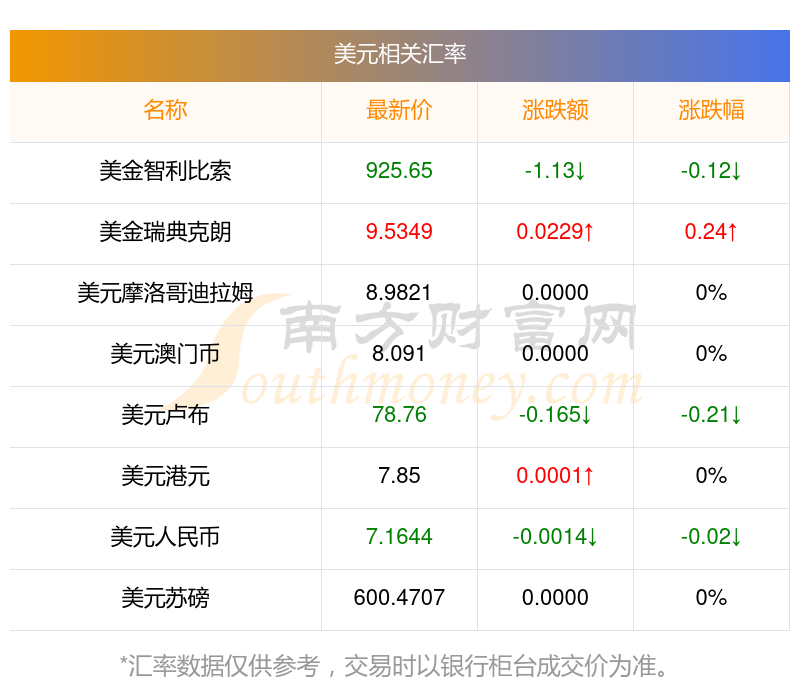Click the 最新价 column header
The height and width of the screenshot is (698, 800).
point(399,110)
